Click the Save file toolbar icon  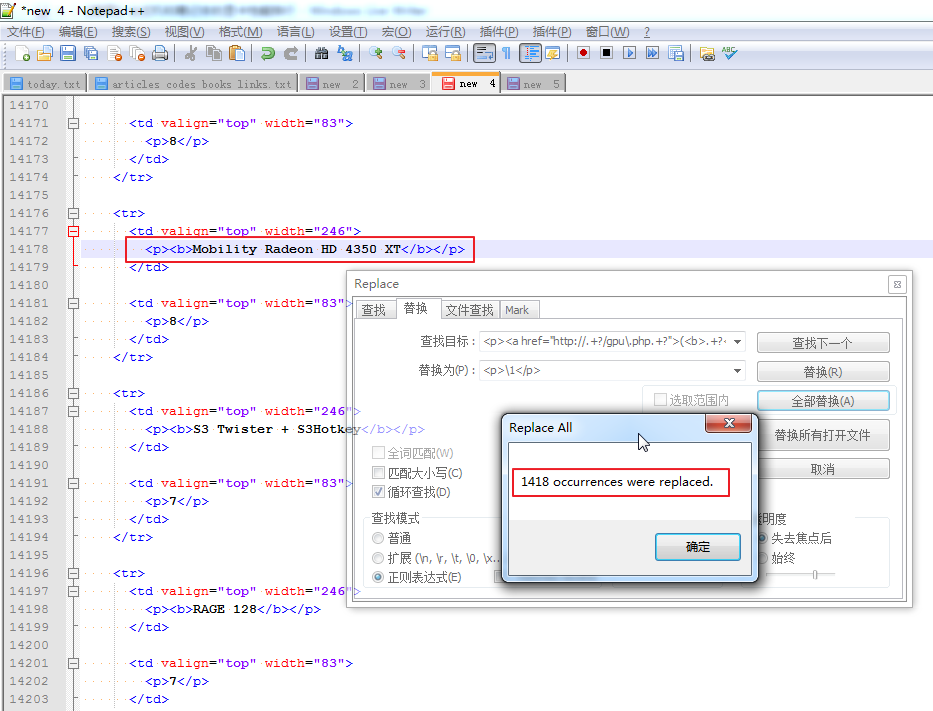[x=68, y=53]
